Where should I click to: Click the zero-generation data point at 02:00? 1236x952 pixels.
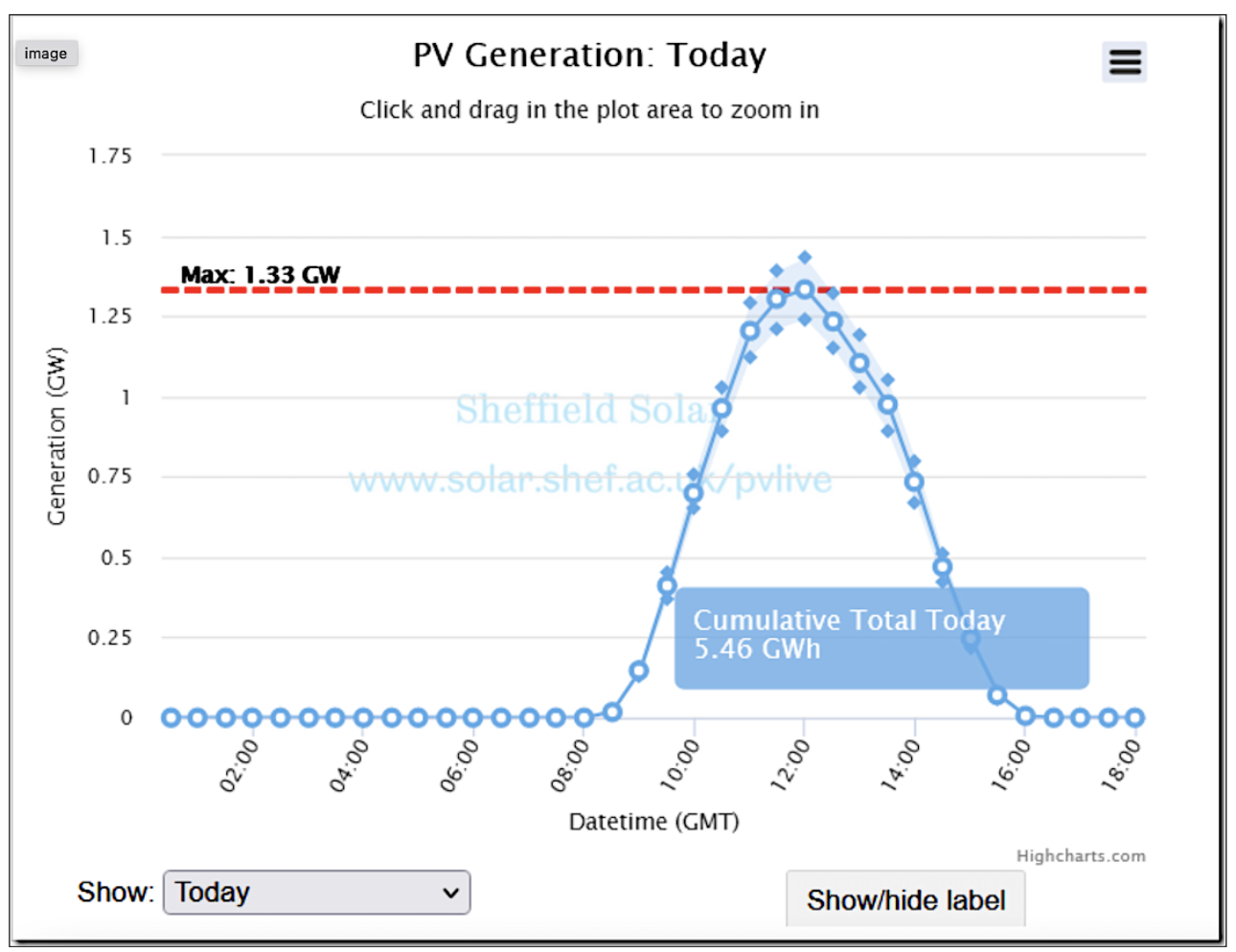253,717
